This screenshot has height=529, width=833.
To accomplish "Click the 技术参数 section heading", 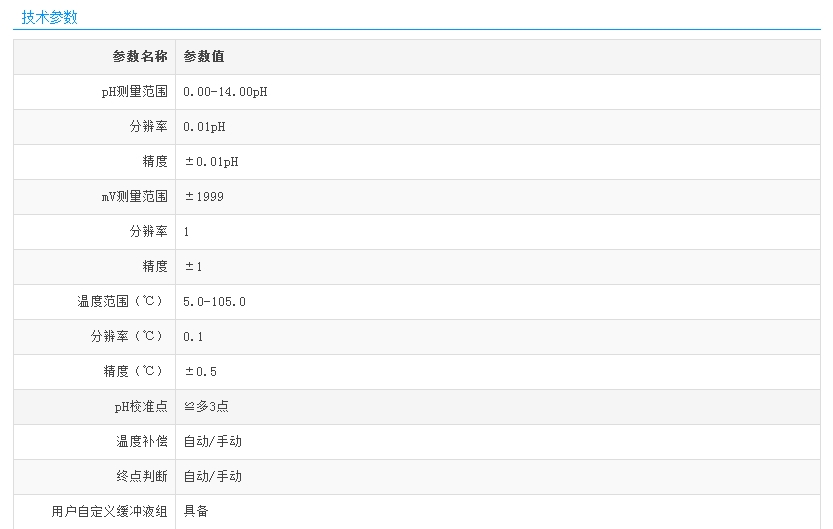I will (x=49, y=17).
